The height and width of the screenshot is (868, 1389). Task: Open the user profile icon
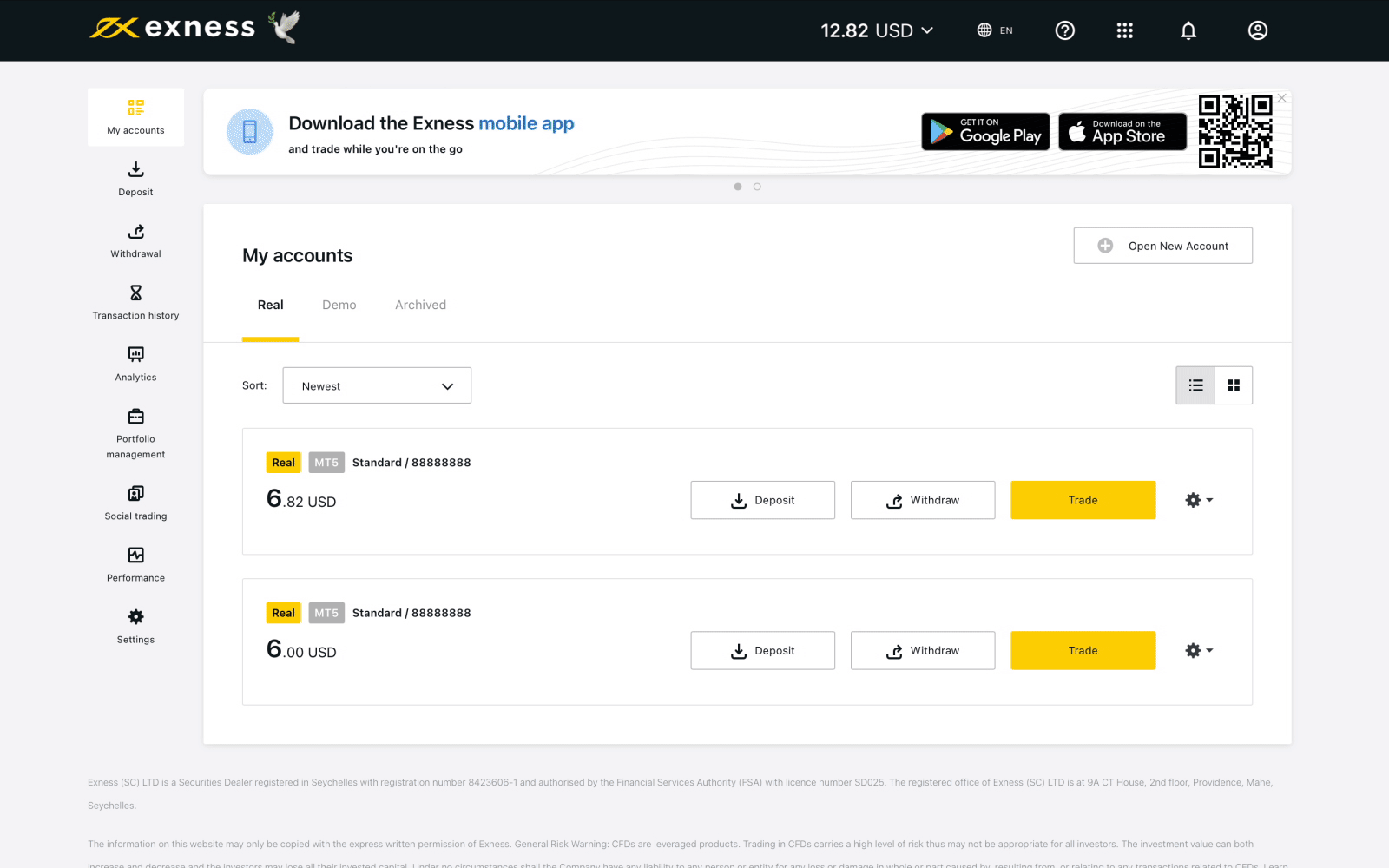coord(1257,30)
